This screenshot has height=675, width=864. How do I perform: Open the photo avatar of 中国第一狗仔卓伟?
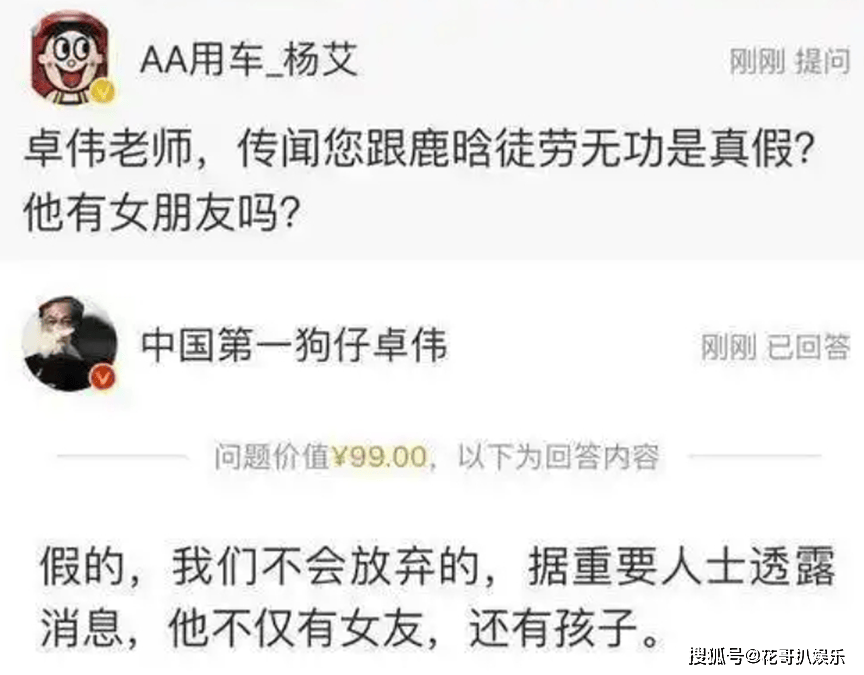tap(70, 344)
